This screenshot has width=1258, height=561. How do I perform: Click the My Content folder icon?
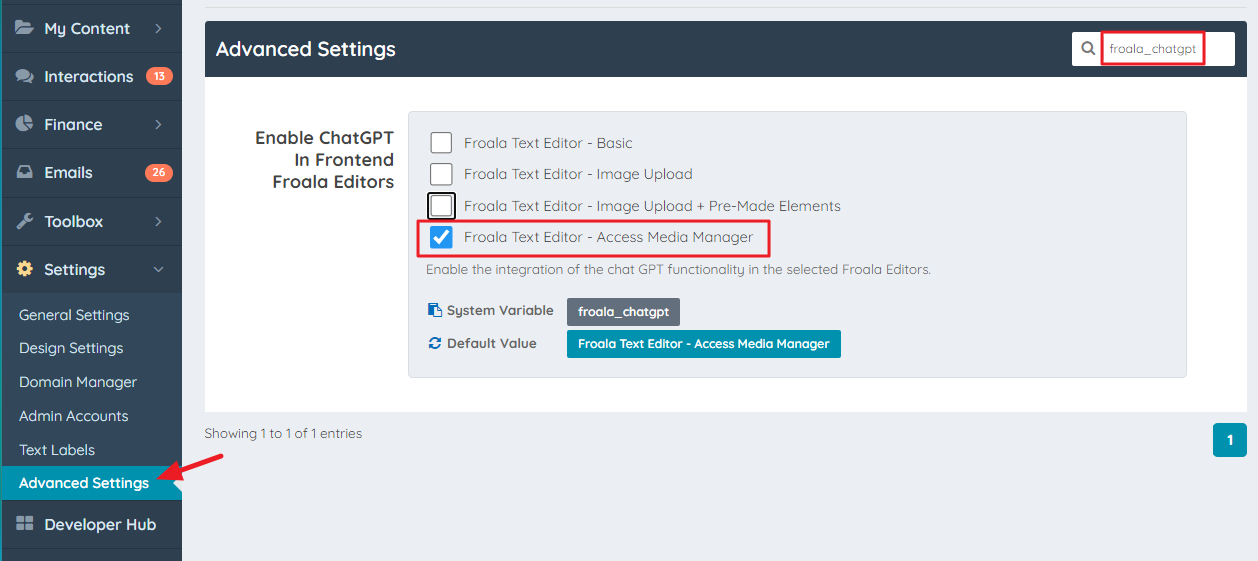coord(25,28)
